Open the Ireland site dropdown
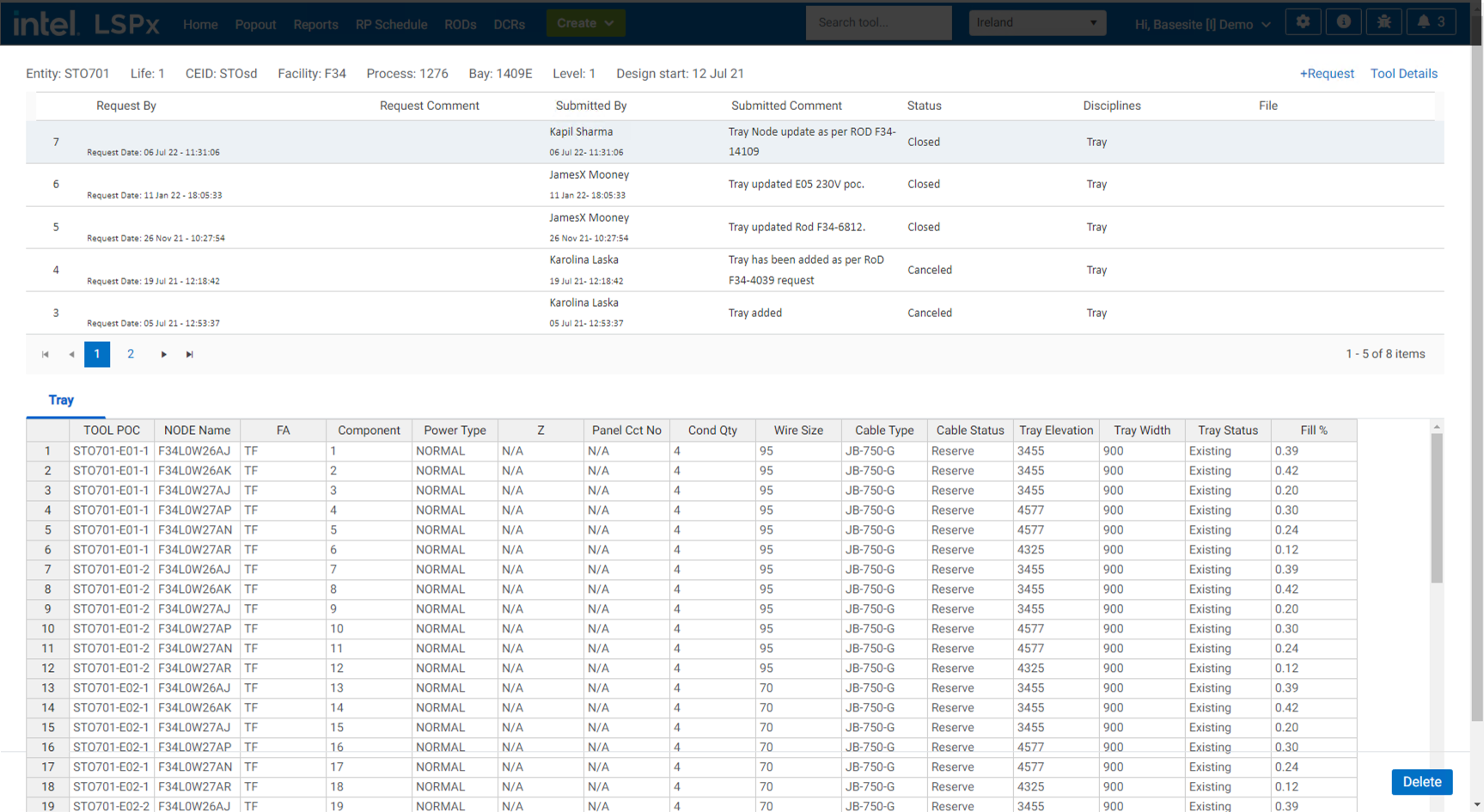Image resolution: width=1484 pixels, height=812 pixels. click(x=1036, y=23)
